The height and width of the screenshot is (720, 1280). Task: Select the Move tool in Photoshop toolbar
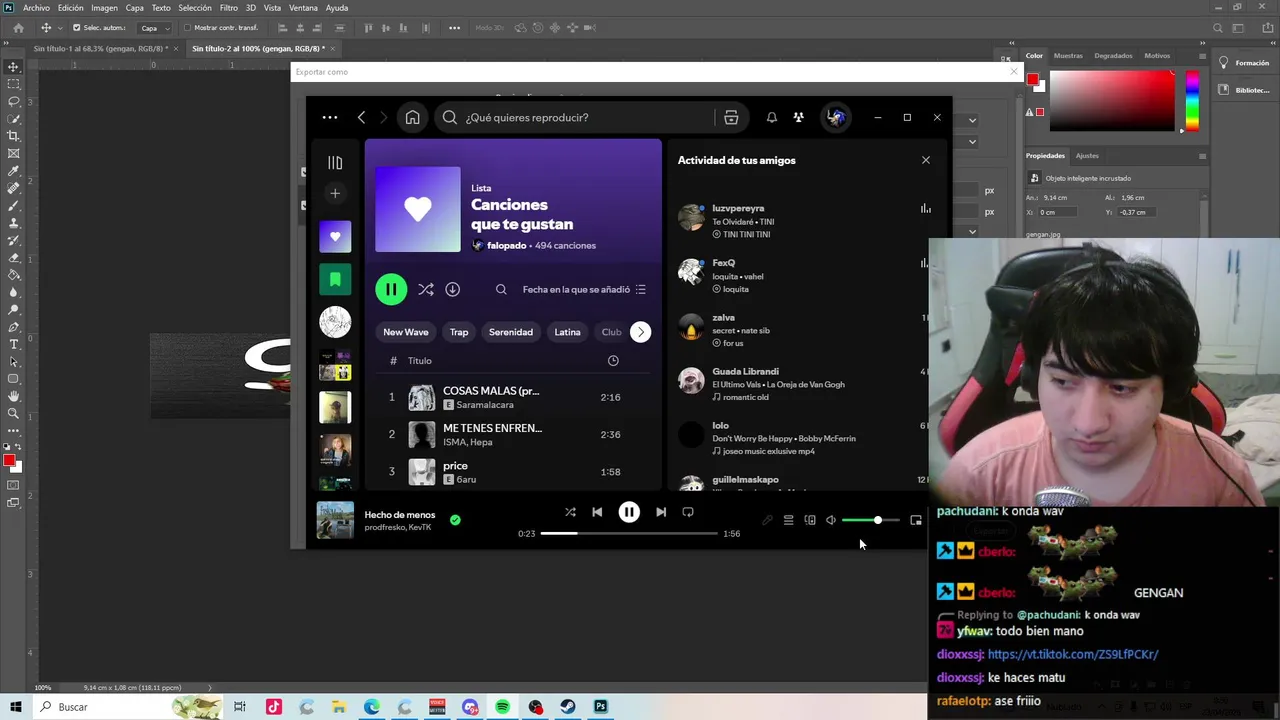[13, 66]
